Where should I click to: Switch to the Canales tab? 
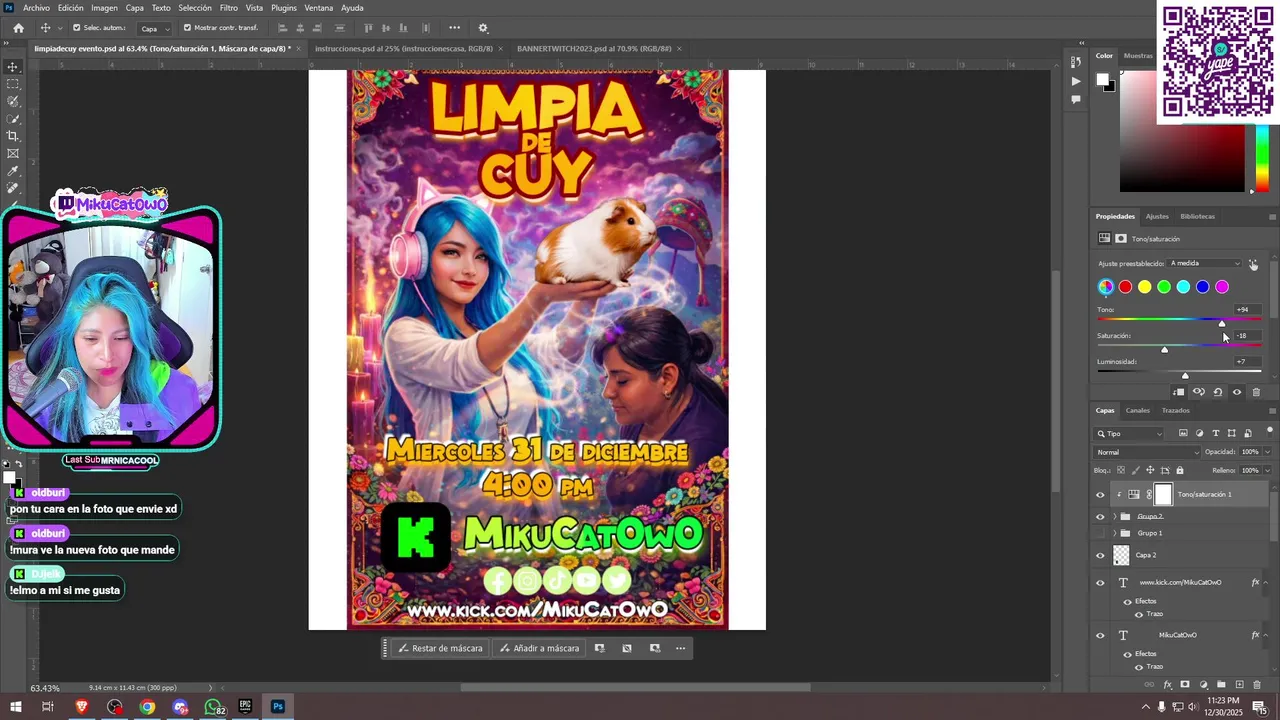pos(1138,410)
